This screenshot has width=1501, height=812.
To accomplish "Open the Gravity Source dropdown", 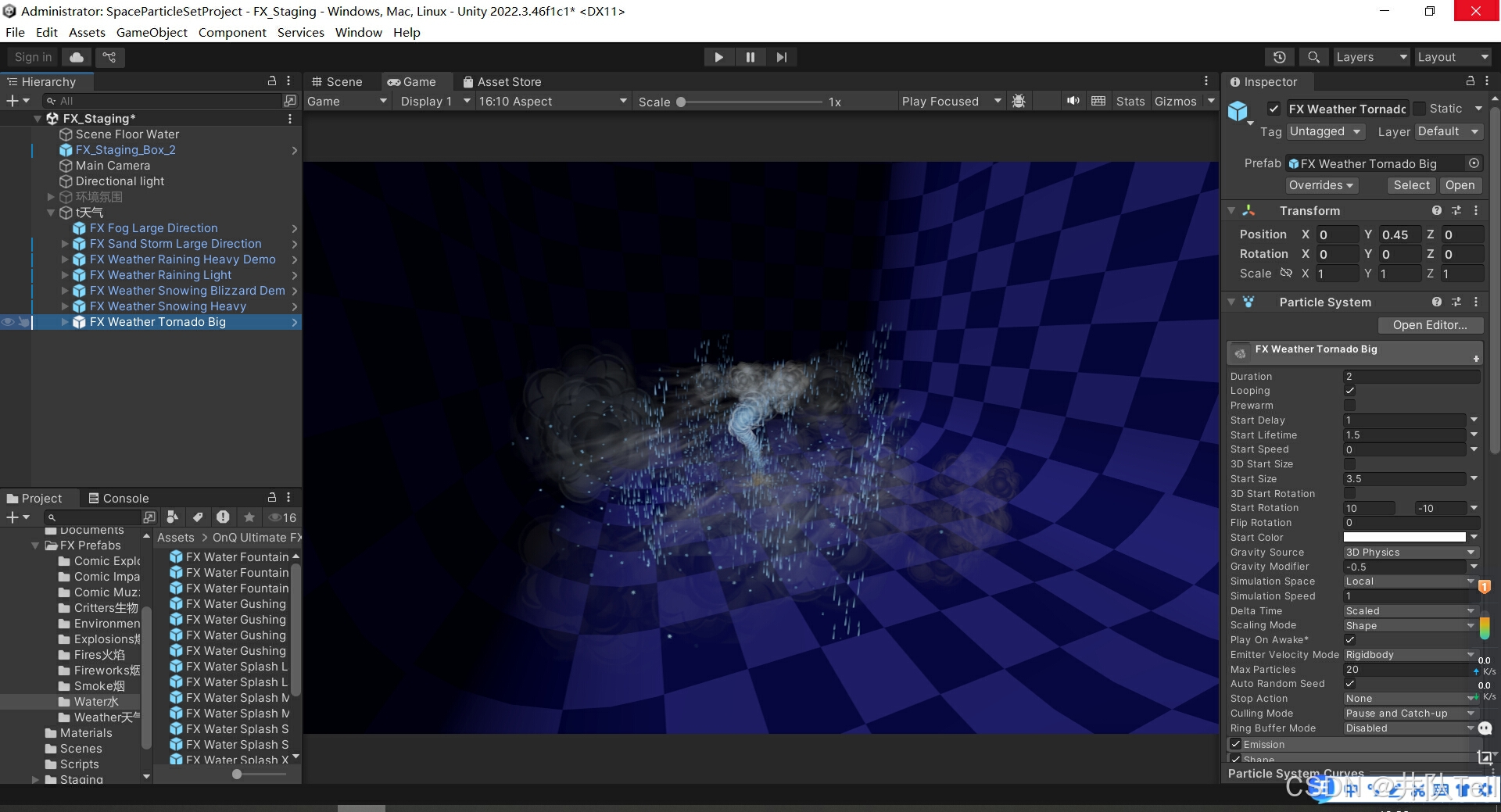I will [x=1410, y=553].
